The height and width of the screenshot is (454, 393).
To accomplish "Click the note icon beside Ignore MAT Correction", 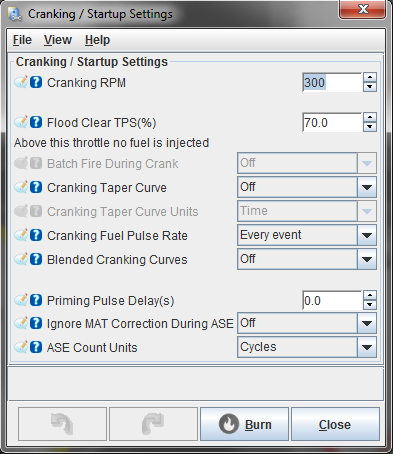I will click(x=21, y=323).
